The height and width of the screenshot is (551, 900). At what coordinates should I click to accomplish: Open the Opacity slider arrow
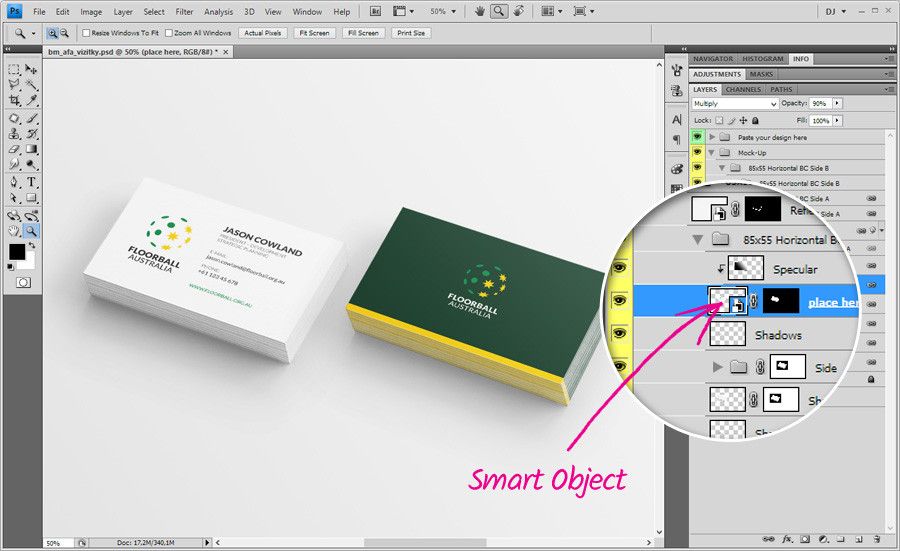tap(837, 103)
